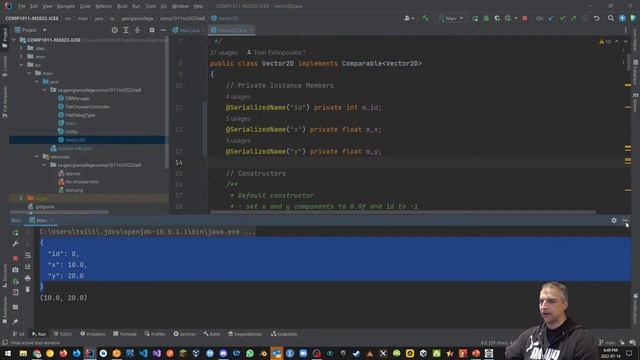Click the wrench icon in Run panel

pyautogui.click(x=16, y=244)
